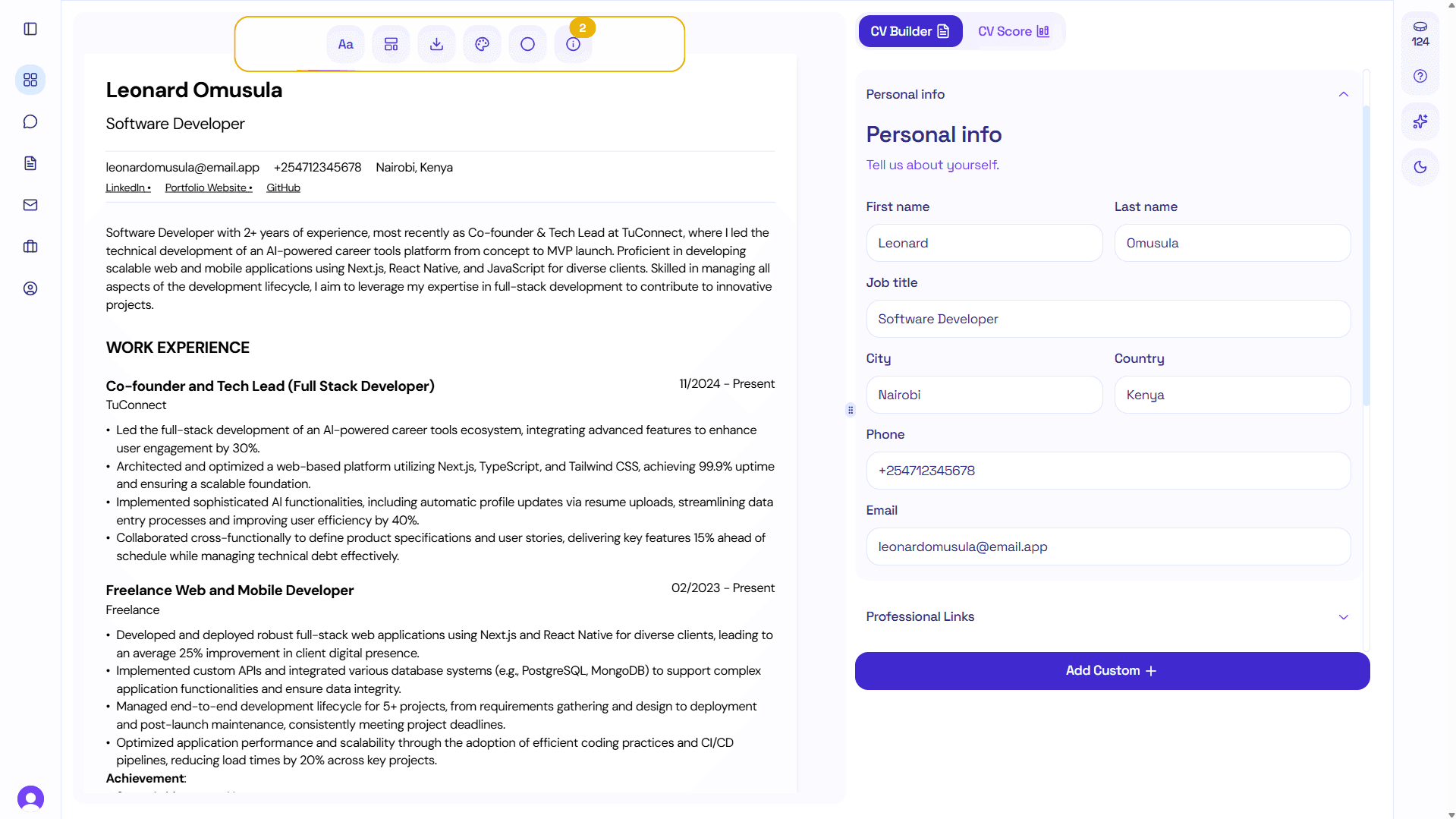Check remaining credits showing 124
This screenshot has height=819, width=1456.
coord(1420,34)
